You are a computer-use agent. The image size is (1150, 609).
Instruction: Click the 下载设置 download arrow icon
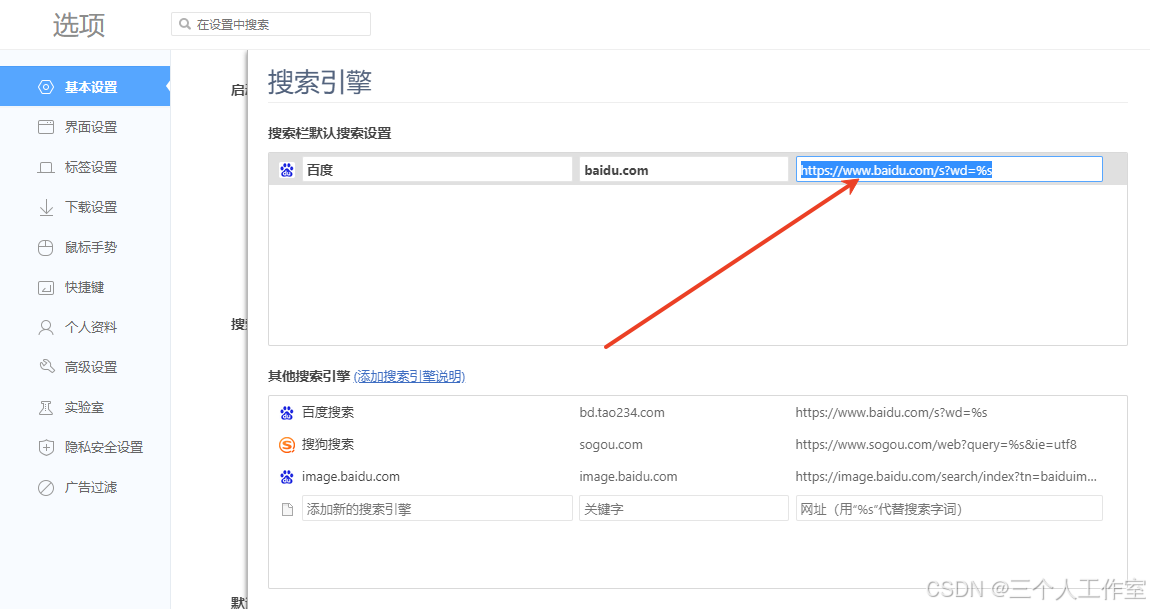[45, 208]
